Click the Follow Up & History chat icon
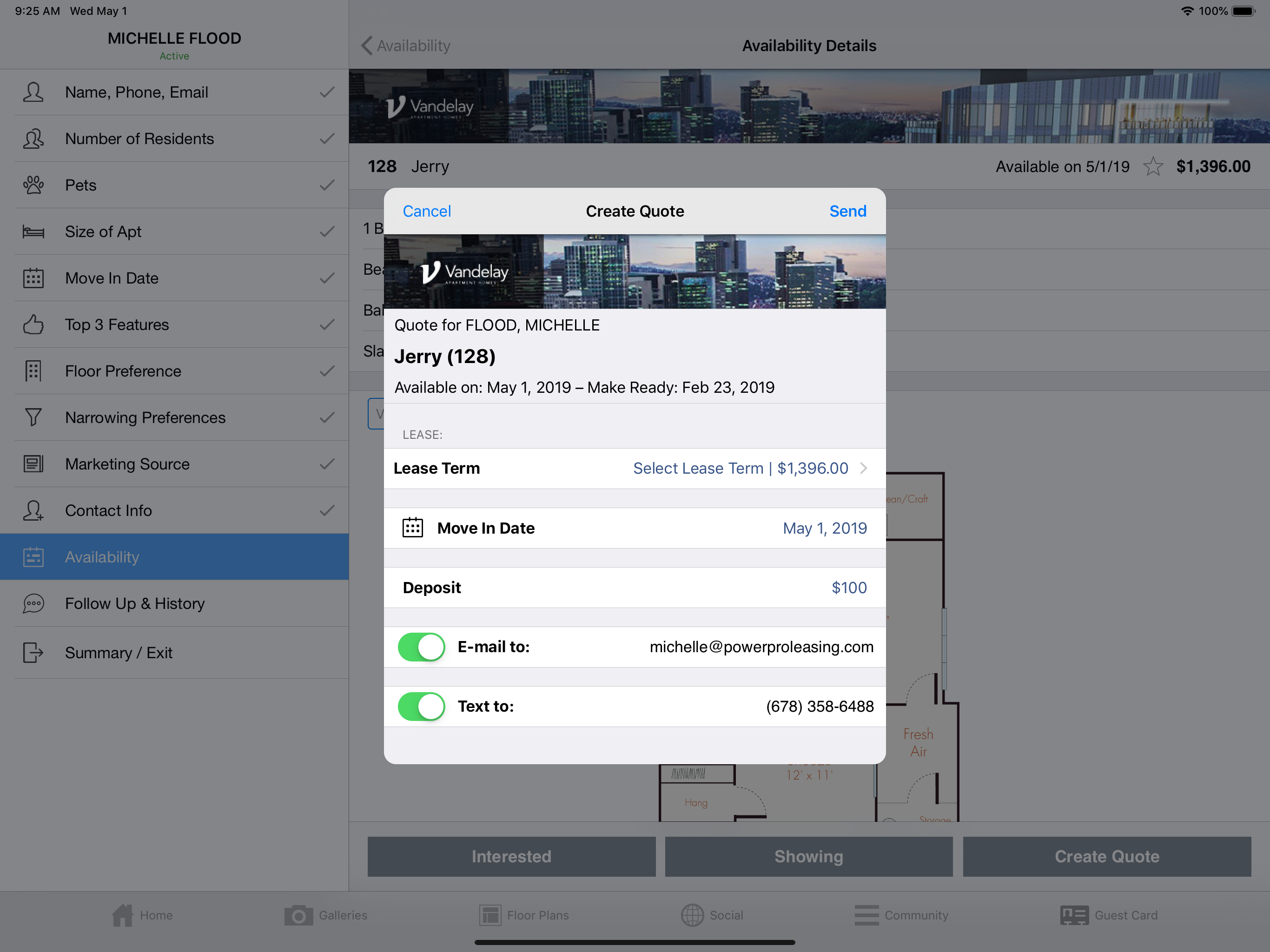The image size is (1270, 952). point(33,603)
